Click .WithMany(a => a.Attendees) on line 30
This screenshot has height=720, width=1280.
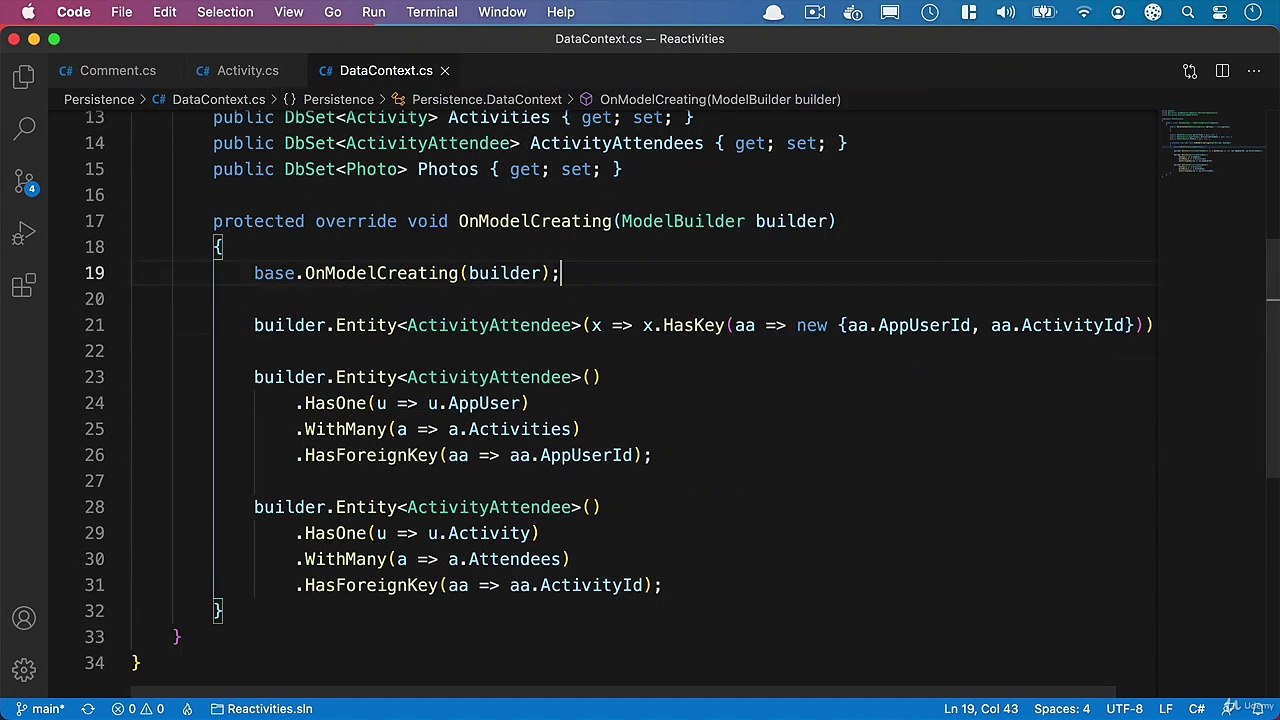click(432, 559)
